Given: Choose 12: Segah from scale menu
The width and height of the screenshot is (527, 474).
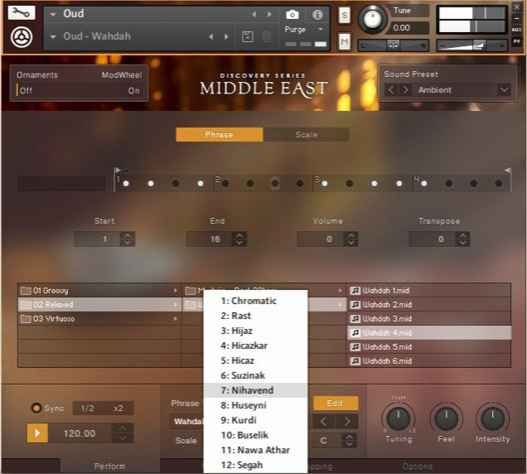Looking at the screenshot, I should [x=255, y=465].
